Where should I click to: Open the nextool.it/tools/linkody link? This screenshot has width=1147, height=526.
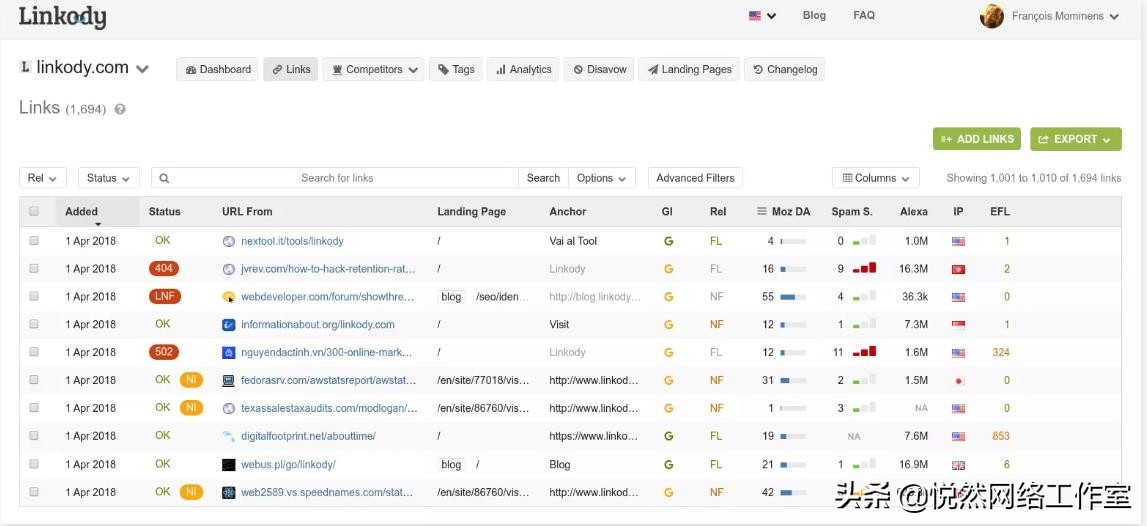(x=292, y=241)
